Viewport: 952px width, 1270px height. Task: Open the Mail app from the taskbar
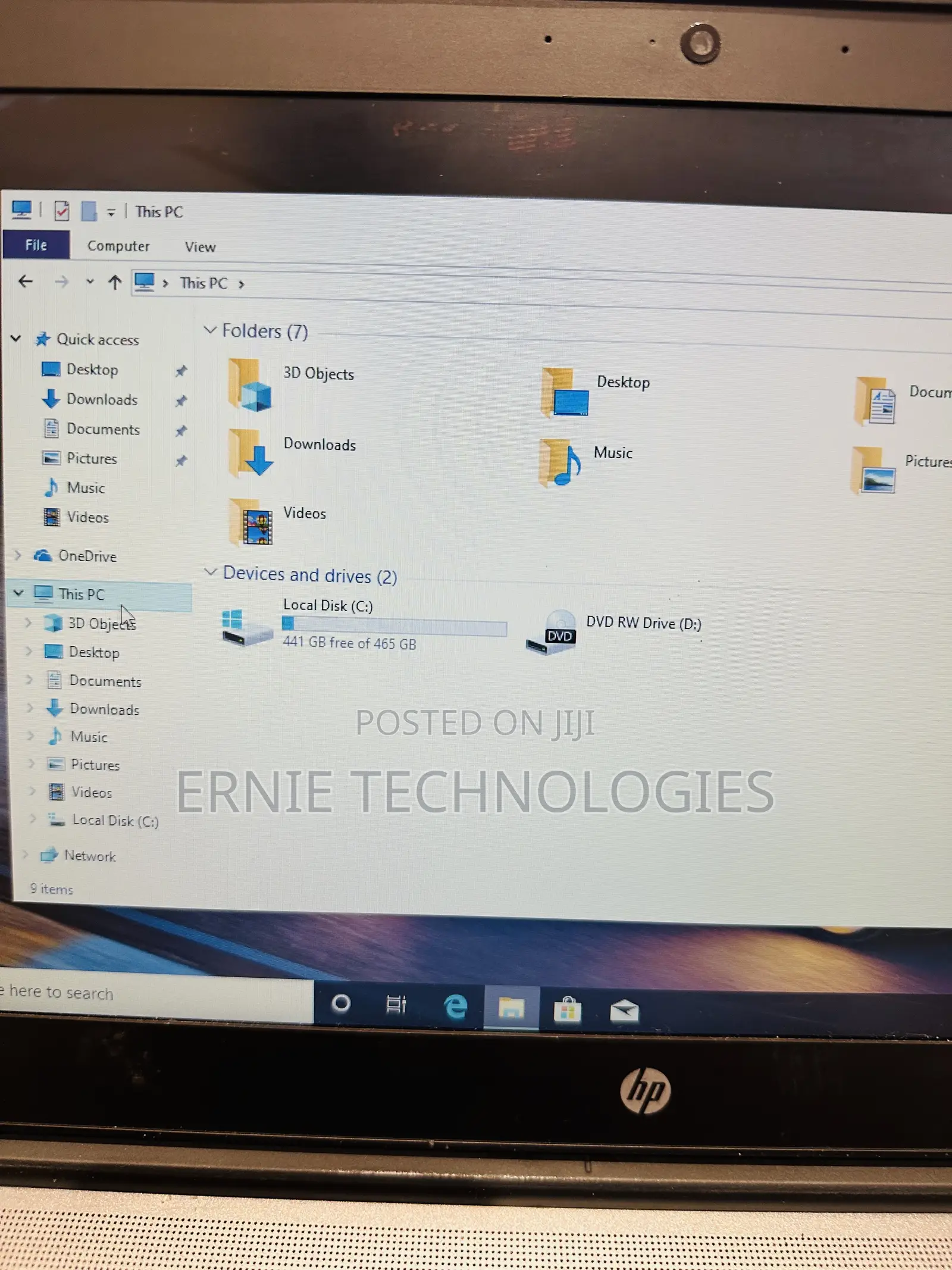coord(624,1011)
